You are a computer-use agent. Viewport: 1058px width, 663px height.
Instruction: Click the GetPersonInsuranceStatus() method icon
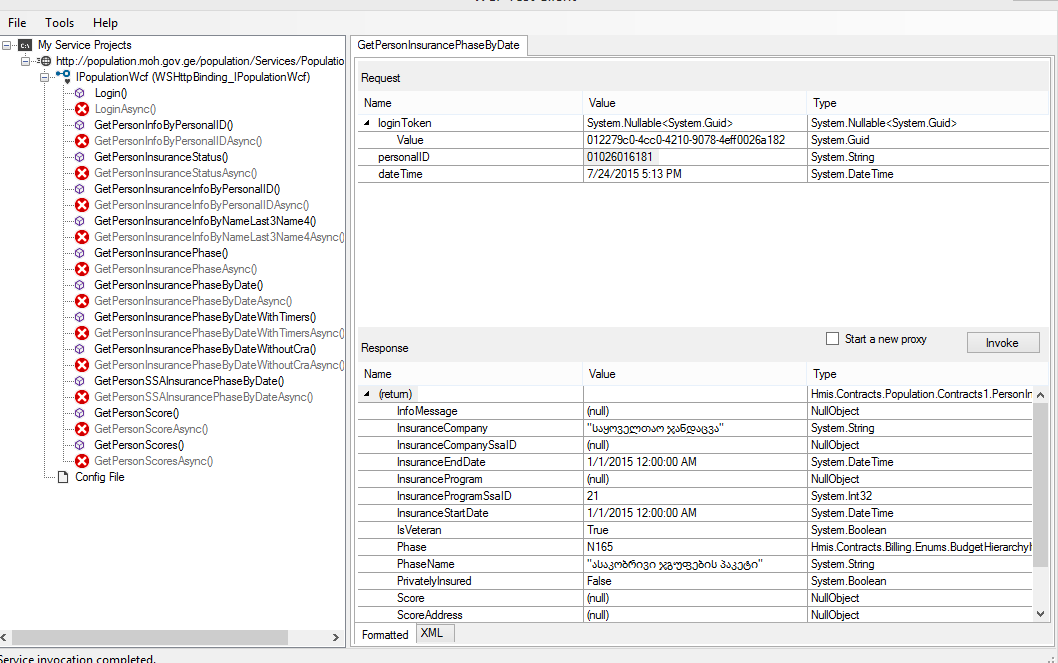80,157
